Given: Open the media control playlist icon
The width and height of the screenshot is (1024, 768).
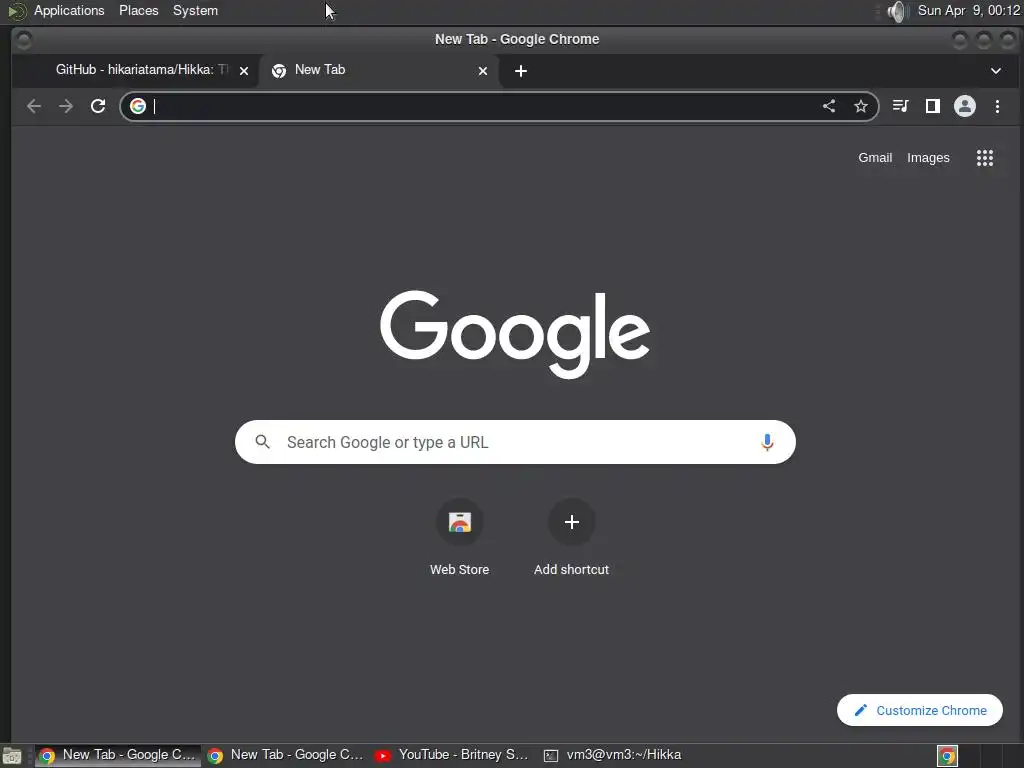Looking at the screenshot, I should pyautogui.click(x=901, y=106).
